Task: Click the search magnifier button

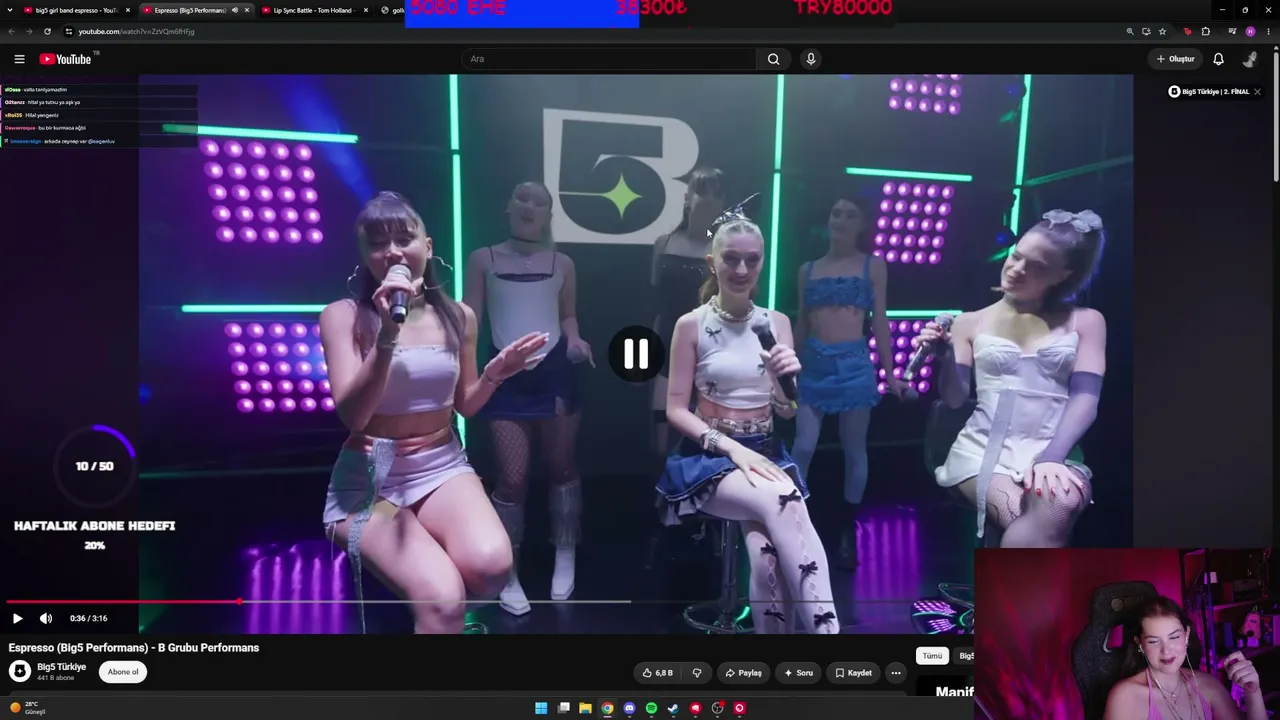Action: (x=773, y=59)
